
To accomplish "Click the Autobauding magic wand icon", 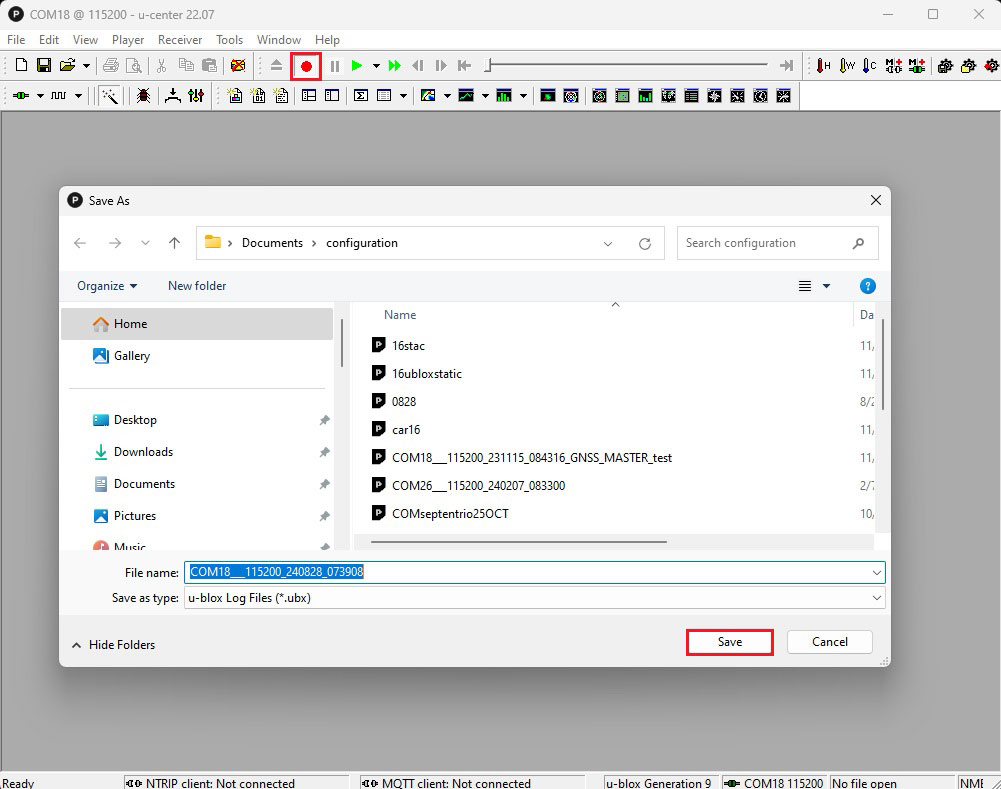I will click(x=110, y=96).
